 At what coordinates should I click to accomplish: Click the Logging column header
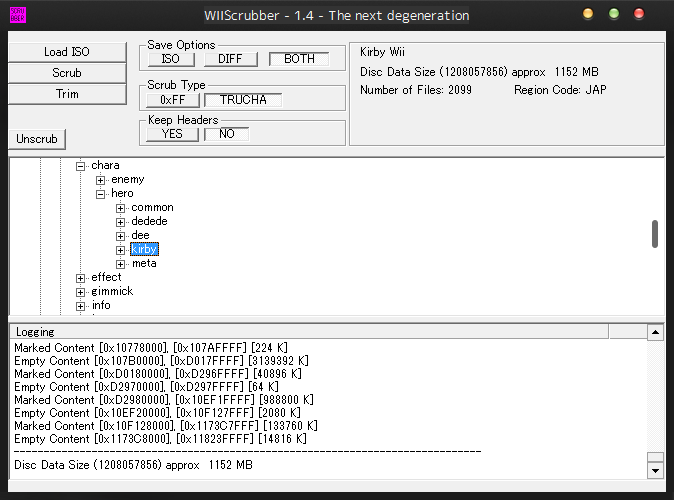tap(309, 332)
